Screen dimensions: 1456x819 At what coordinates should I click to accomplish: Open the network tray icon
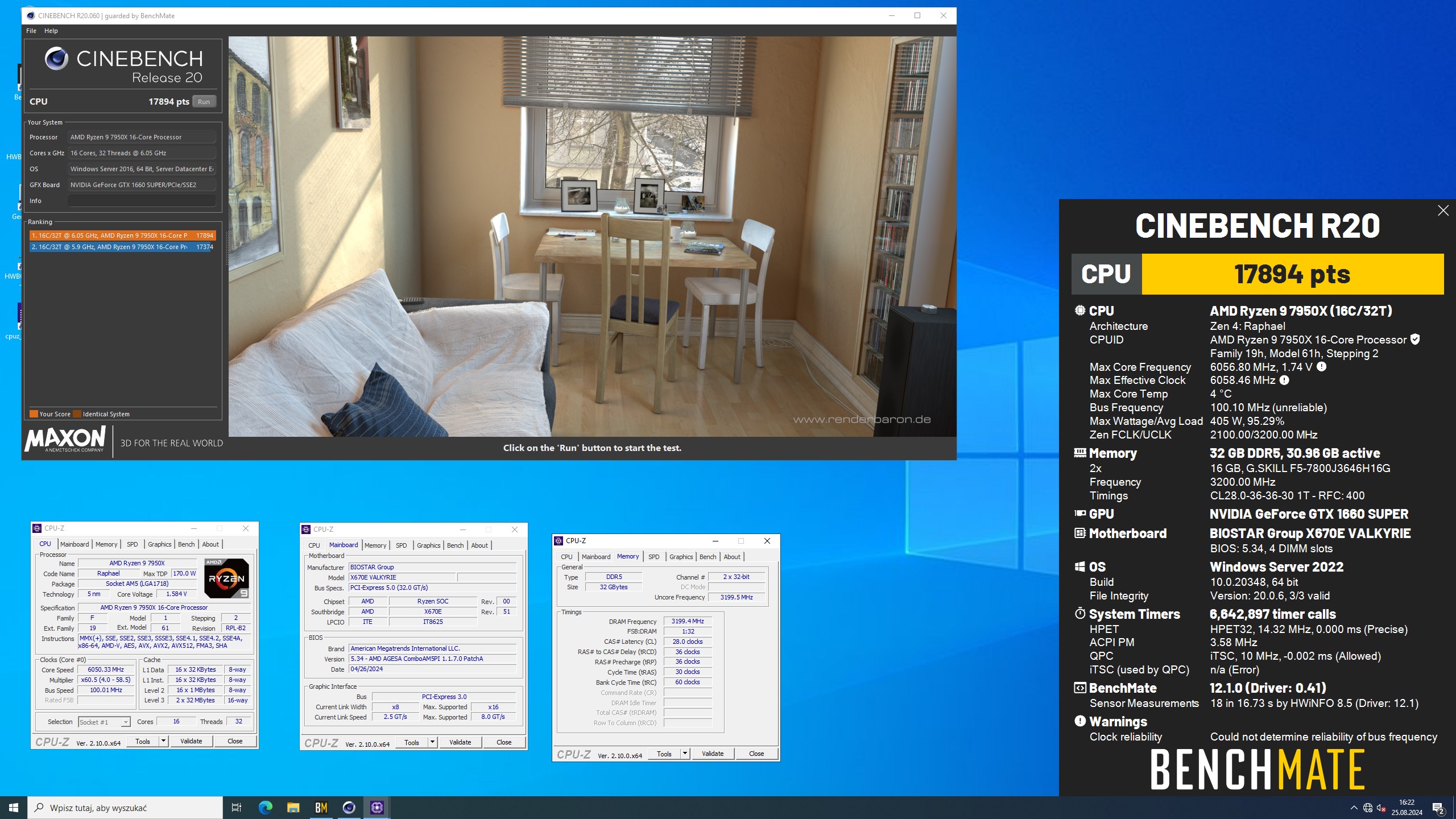tap(1368, 808)
